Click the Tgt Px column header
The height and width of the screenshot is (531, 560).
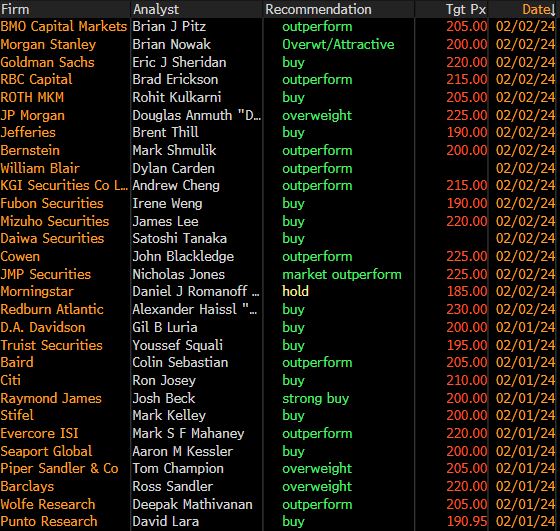(466, 9)
